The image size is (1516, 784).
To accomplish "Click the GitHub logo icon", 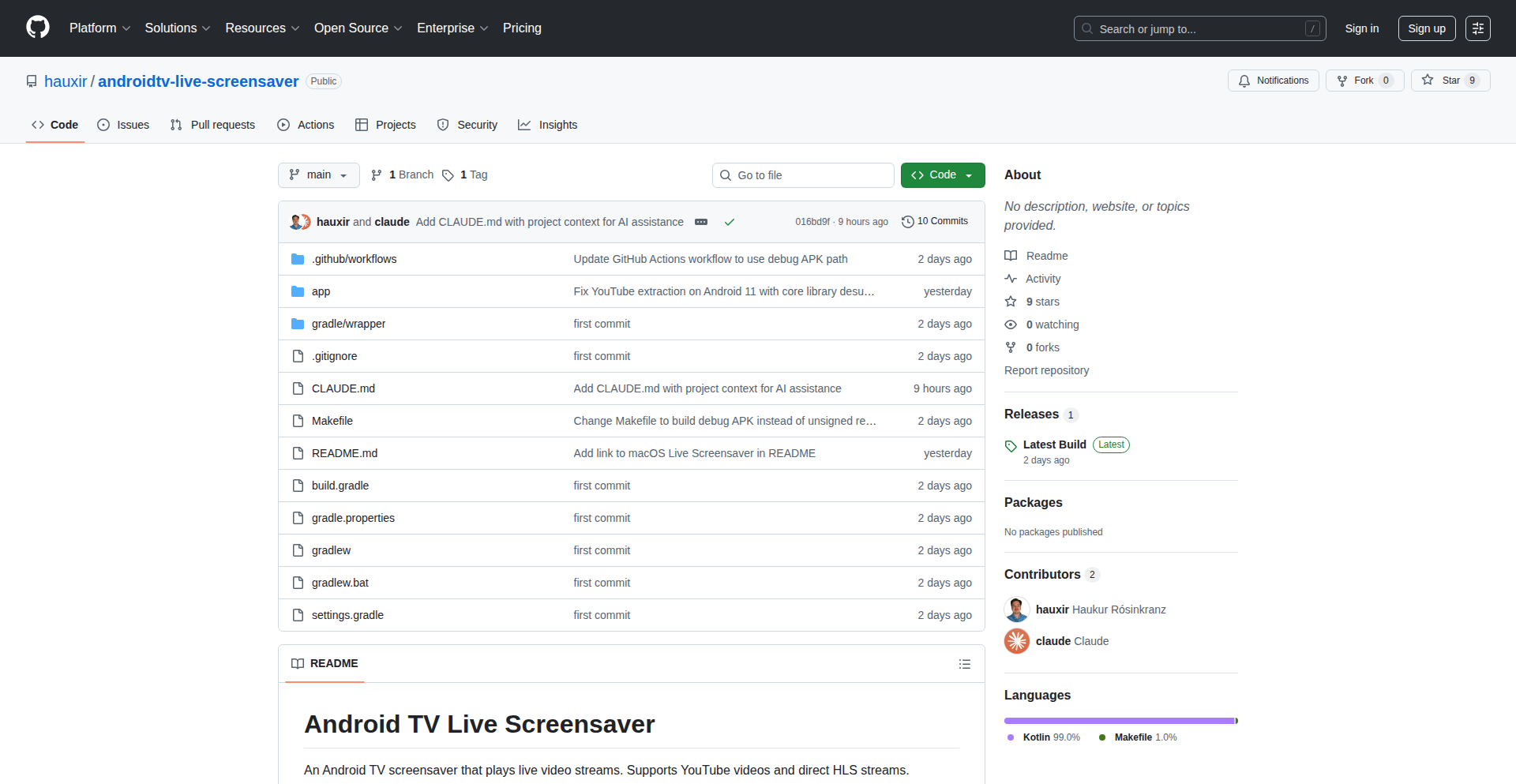I will [x=38, y=28].
